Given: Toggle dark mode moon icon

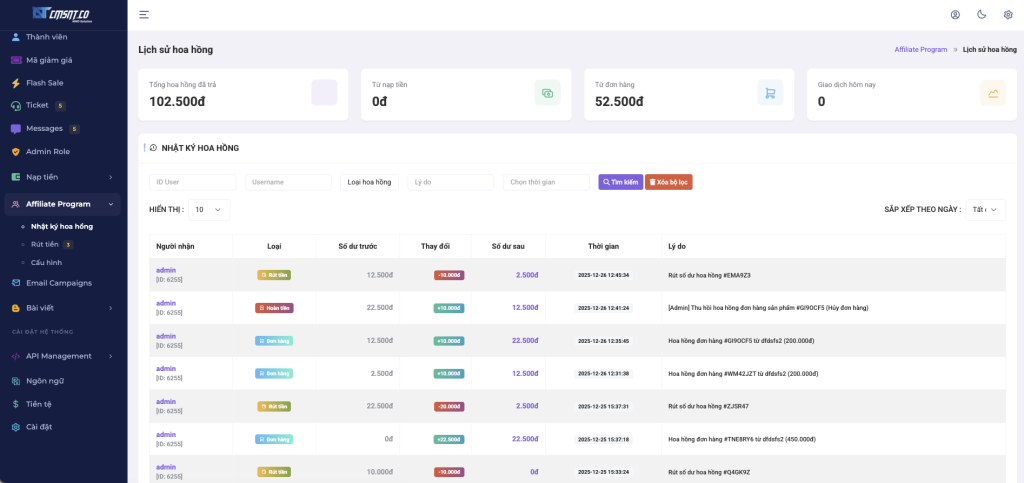Looking at the screenshot, I should (x=981, y=15).
